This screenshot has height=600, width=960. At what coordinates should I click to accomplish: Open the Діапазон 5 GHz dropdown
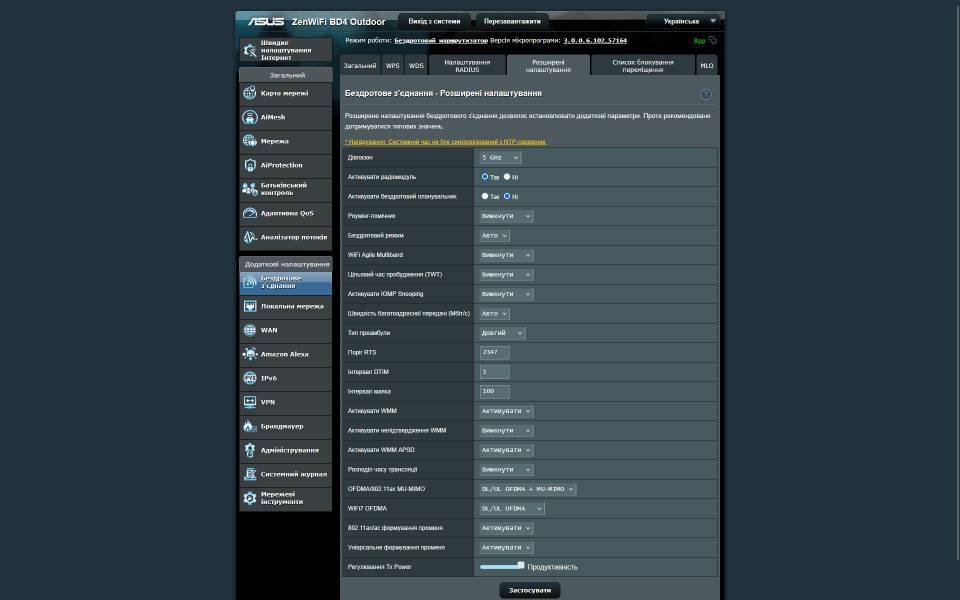point(500,158)
